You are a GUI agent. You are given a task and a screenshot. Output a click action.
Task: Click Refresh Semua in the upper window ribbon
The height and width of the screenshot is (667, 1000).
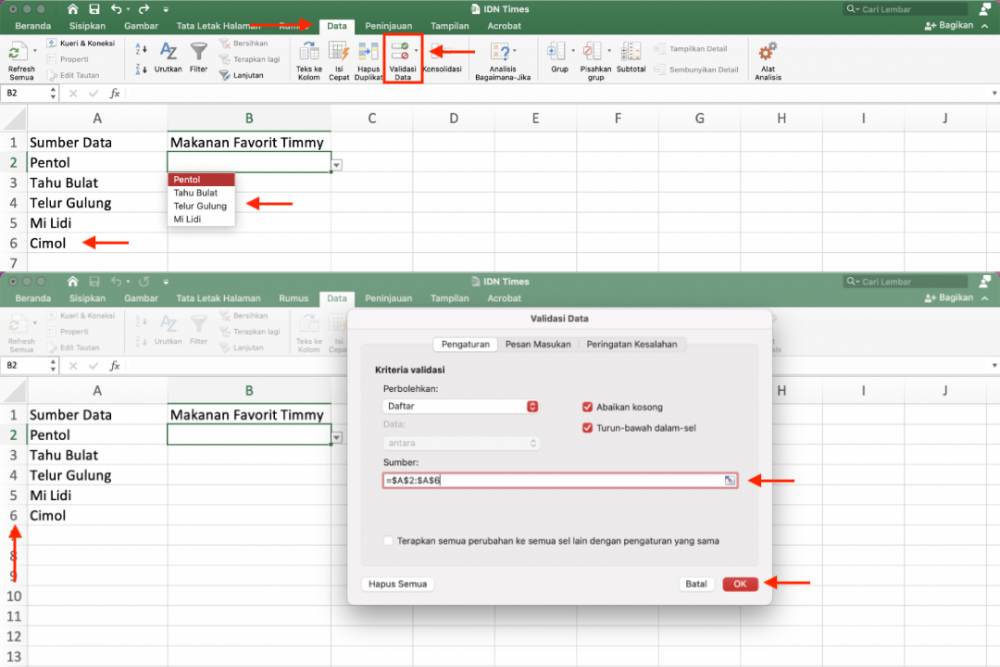pos(20,61)
